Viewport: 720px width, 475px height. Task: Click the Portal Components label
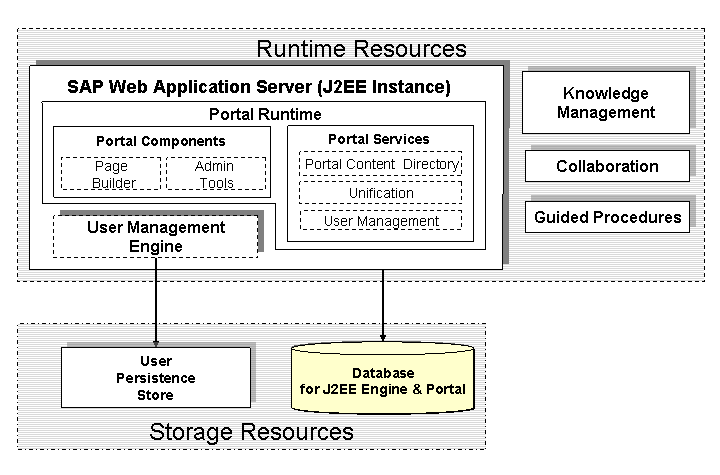161,141
